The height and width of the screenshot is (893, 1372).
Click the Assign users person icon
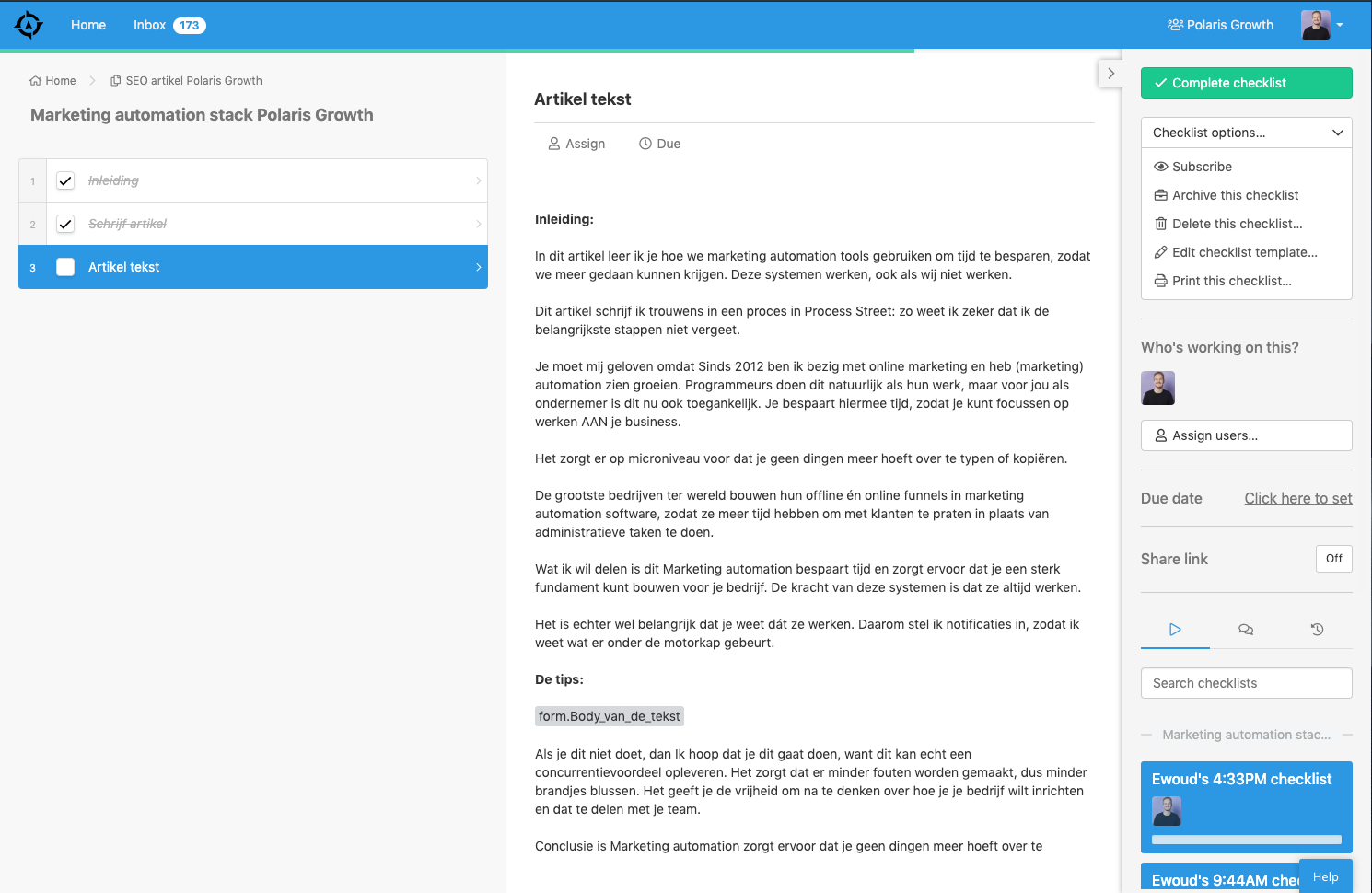pyautogui.click(x=1161, y=435)
